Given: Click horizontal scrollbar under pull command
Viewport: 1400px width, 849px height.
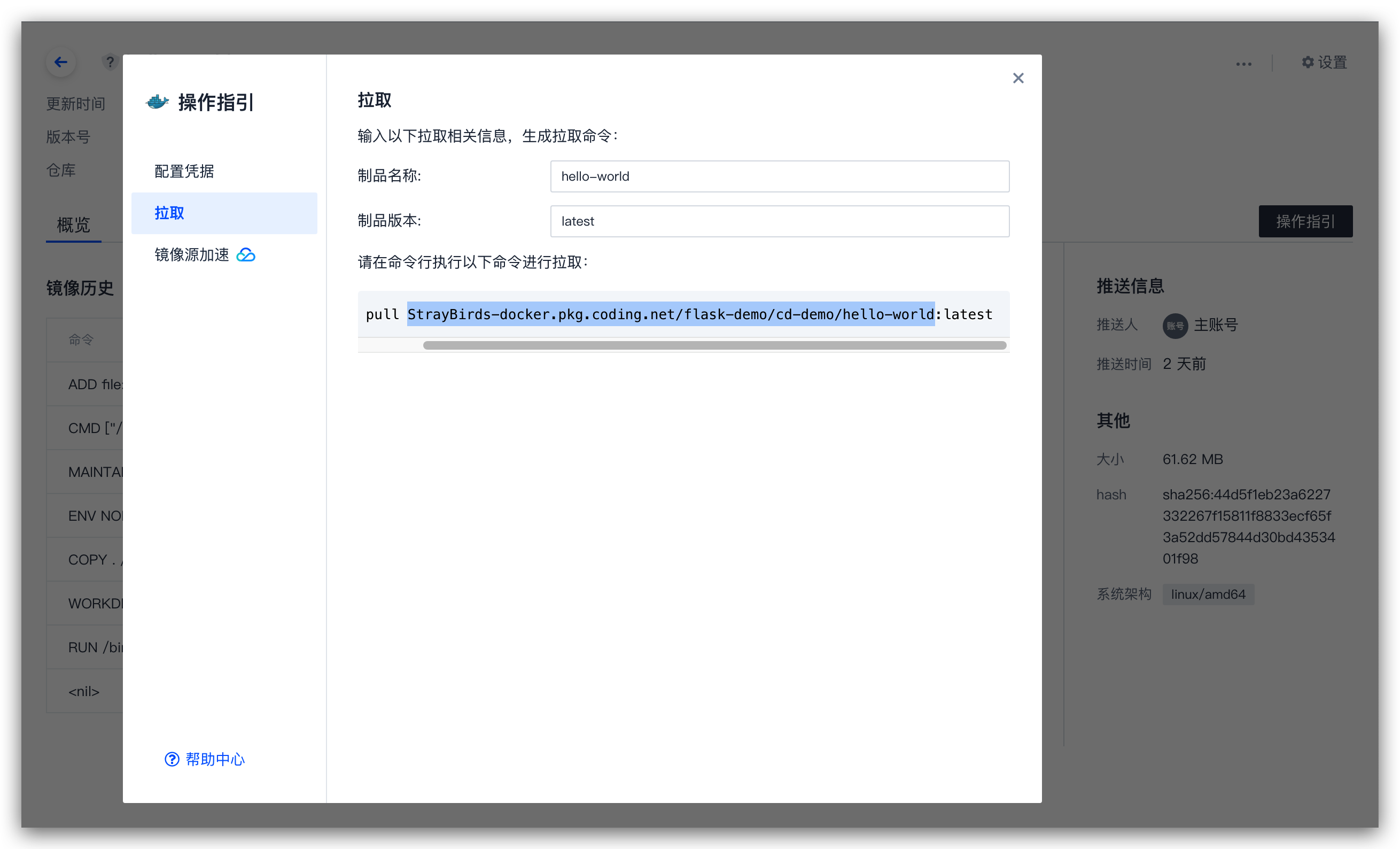Looking at the screenshot, I should point(714,345).
